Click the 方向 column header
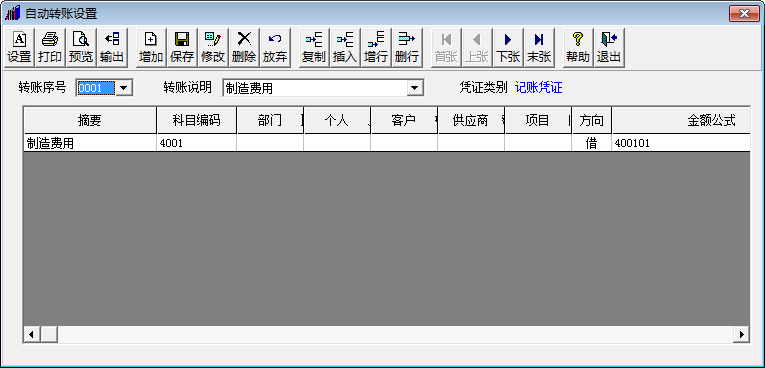Image resolution: width=765 pixels, height=368 pixels. 592,121
